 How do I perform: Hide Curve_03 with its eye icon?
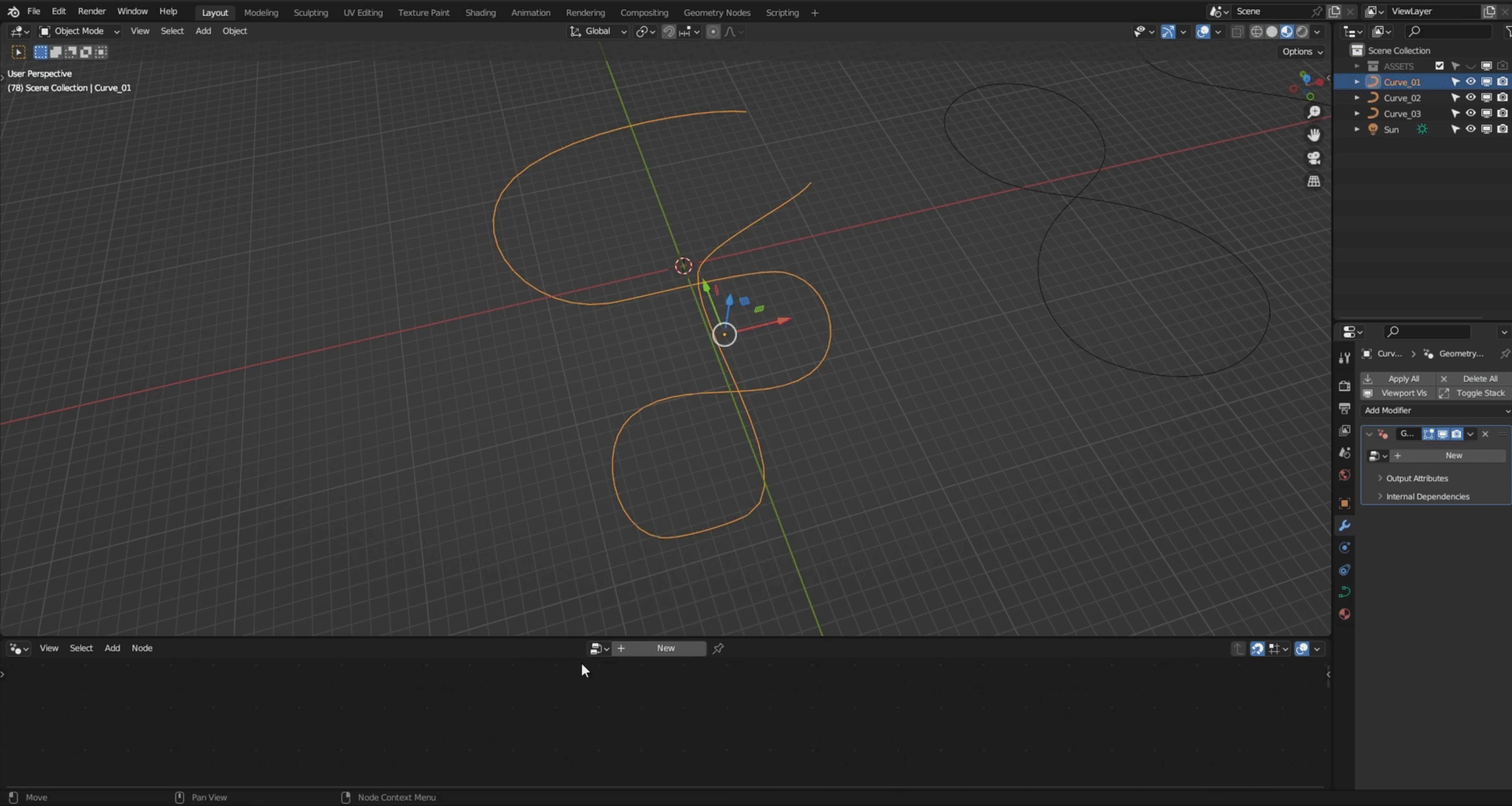pyautogui.click(x=1470, y=113)
